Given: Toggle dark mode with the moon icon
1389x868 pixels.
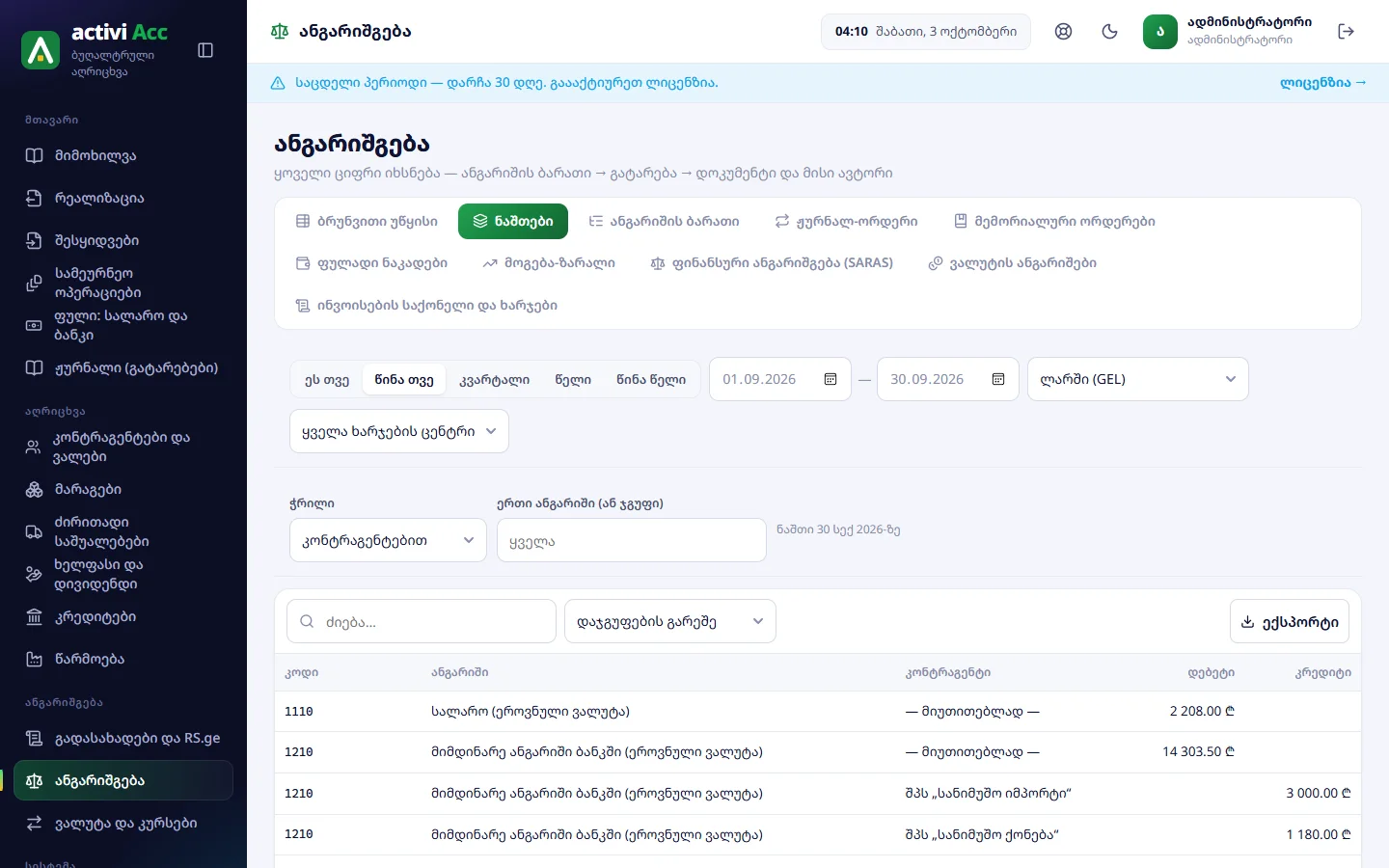Looking at the screenshot, I should 1109,32.
